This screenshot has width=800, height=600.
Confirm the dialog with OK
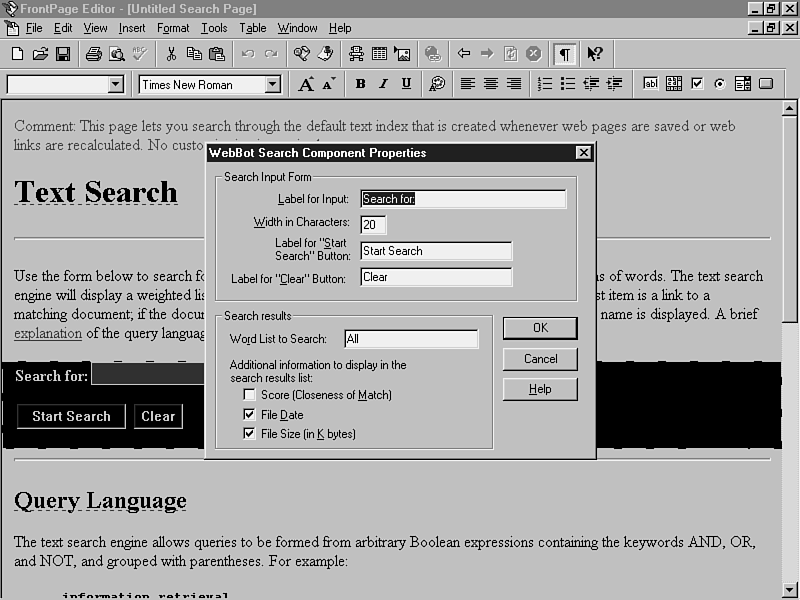[540, 328]
